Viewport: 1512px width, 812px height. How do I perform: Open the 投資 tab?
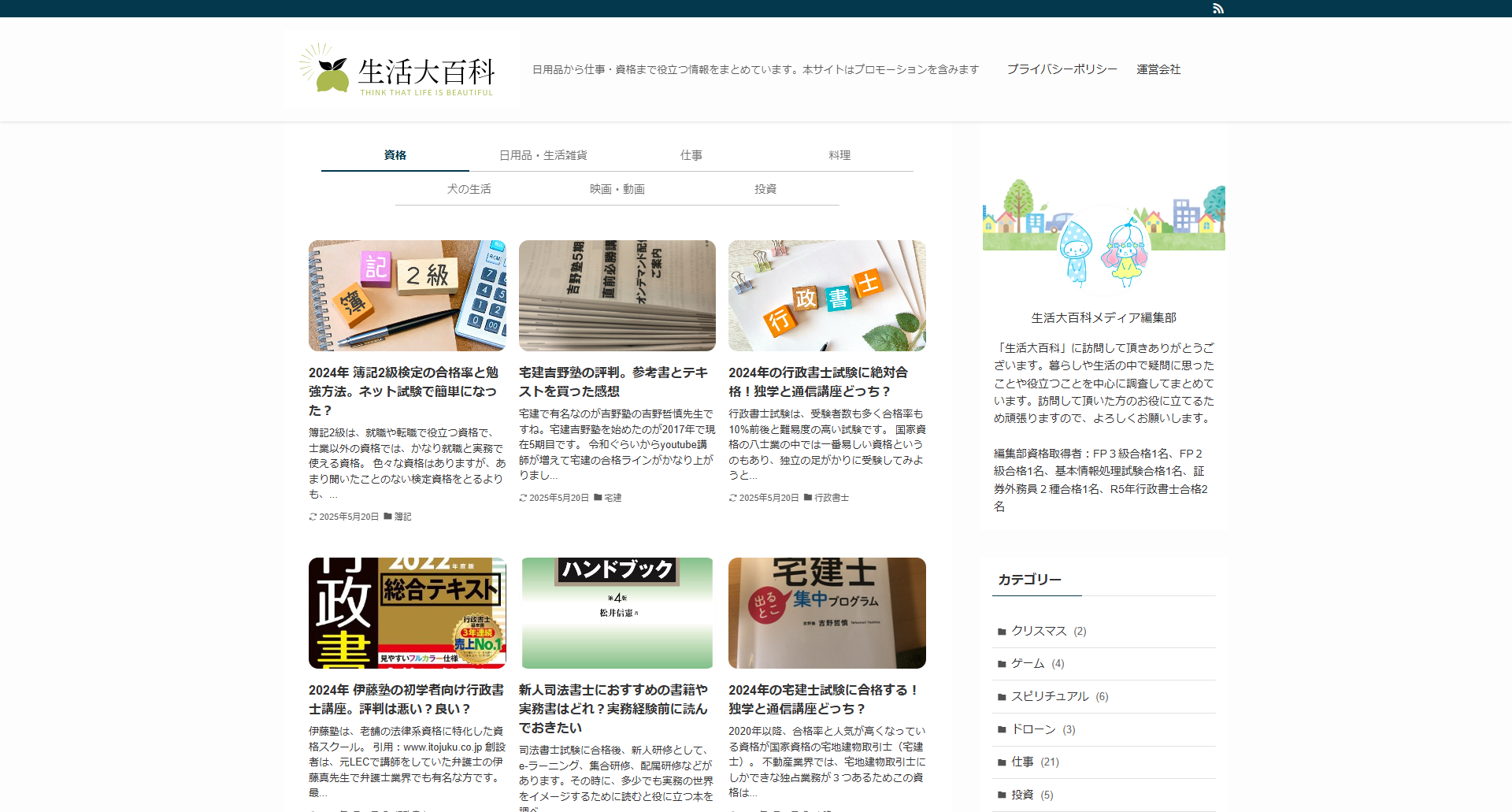[x=765, y=189]
